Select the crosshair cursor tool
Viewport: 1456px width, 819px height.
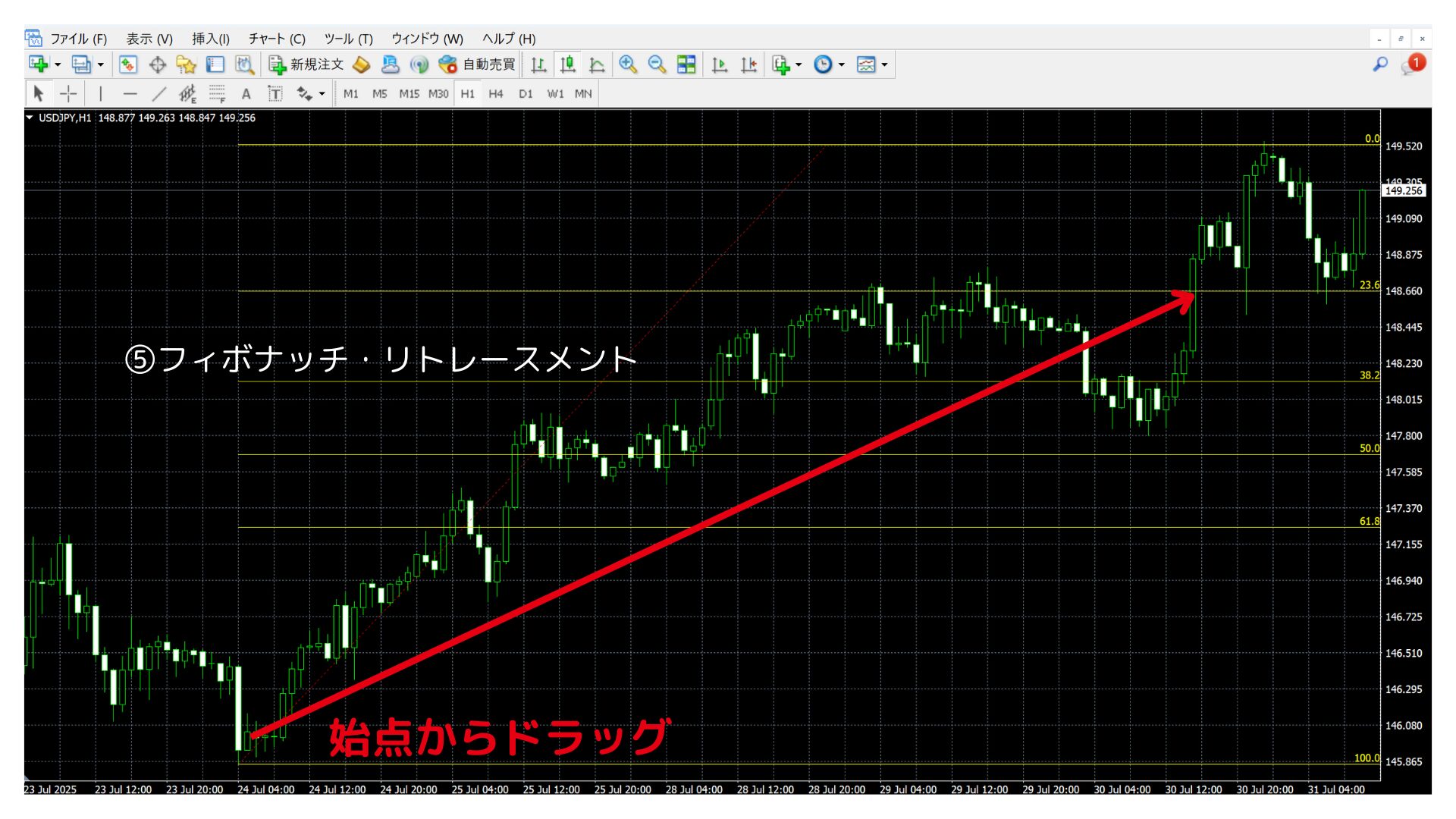(x=69, y=93)
